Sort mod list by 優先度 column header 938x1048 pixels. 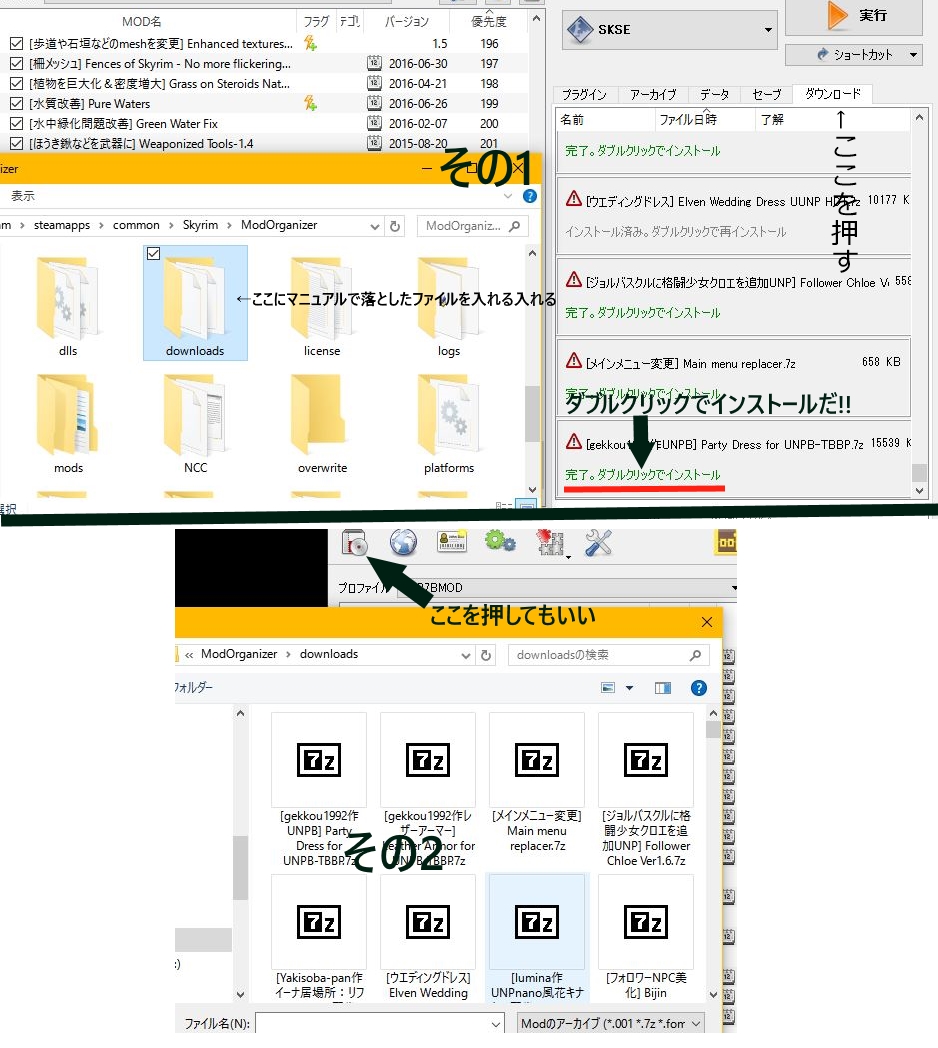489,21
